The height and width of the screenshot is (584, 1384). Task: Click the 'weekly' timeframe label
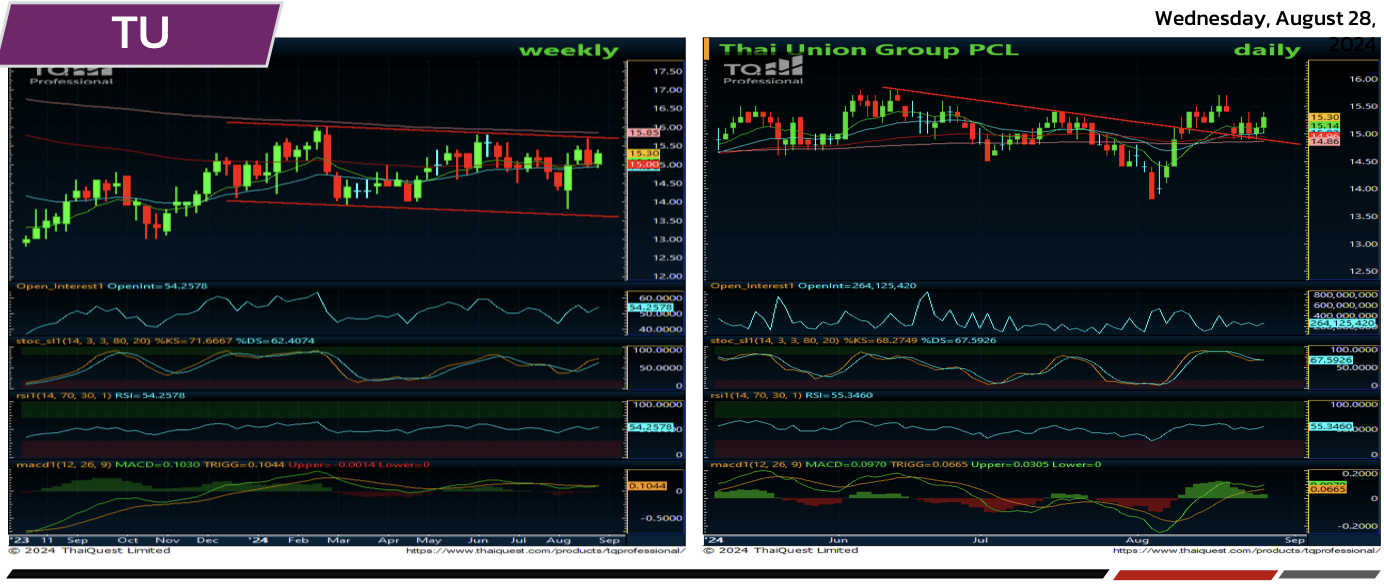tap(569, 50)
